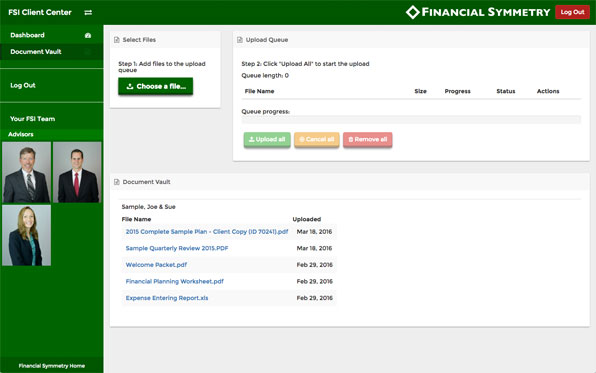Open Financial Planning Worksheet.pdf

tap(174, 281)
